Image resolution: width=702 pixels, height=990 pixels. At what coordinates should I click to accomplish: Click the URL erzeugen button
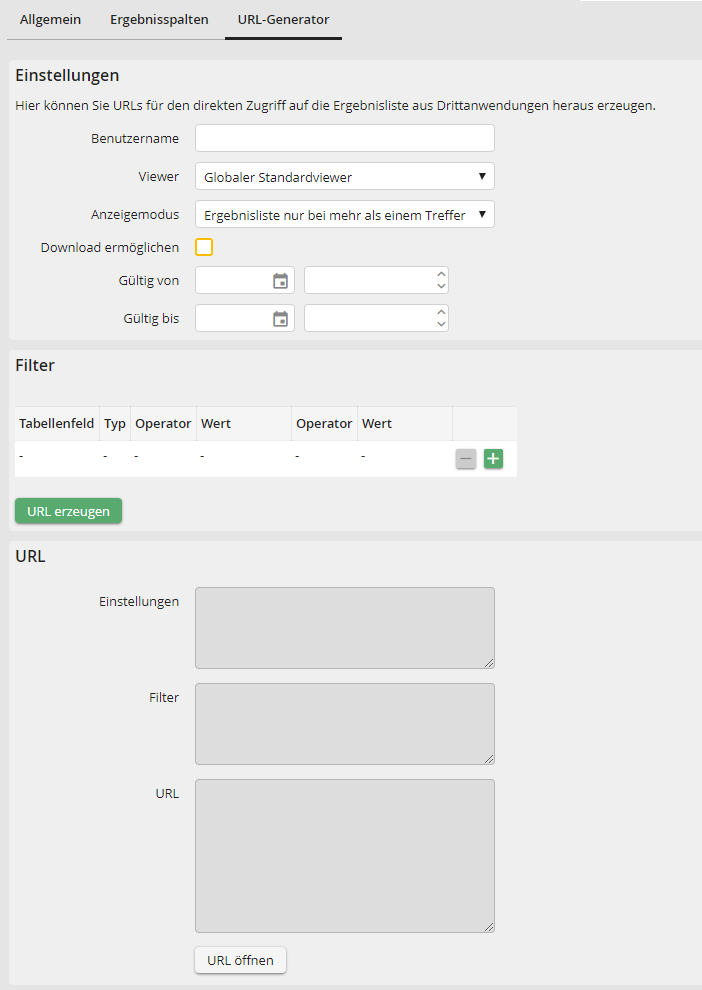pyautogui.click(x=68, y=510)
